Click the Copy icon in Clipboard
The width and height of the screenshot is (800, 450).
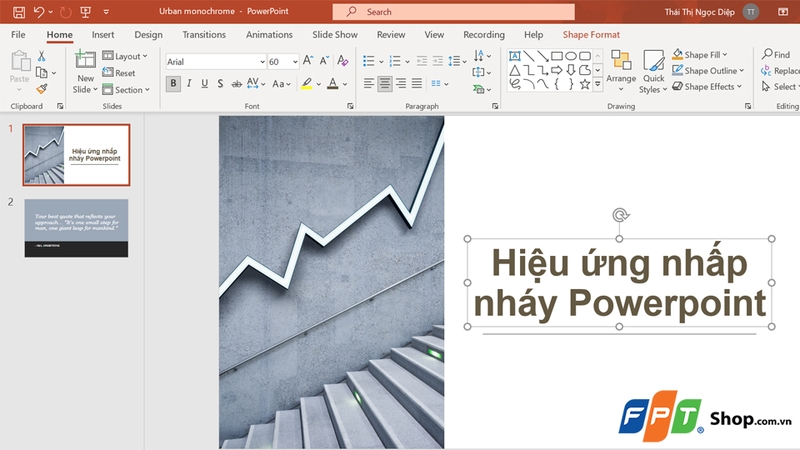pyautogui.click(x=42, y=73)
